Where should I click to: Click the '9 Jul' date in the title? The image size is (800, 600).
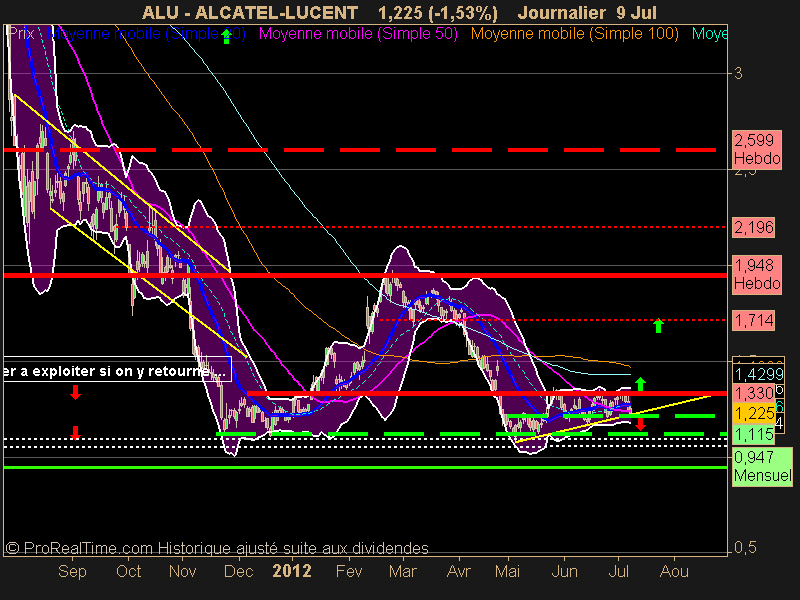click(x=636, y=12)
